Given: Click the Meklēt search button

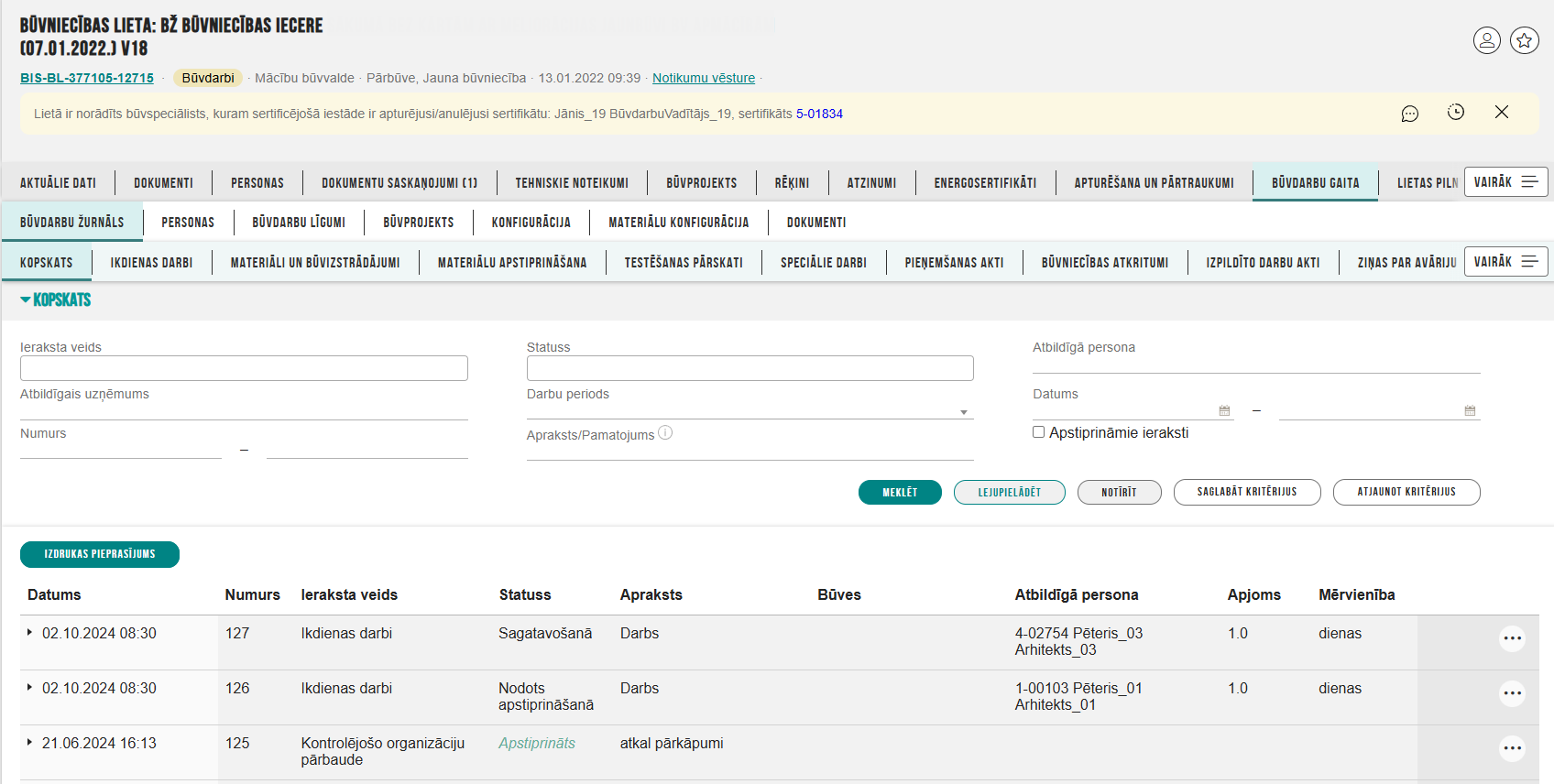Looking at the screenshot, I should [900, 493].
